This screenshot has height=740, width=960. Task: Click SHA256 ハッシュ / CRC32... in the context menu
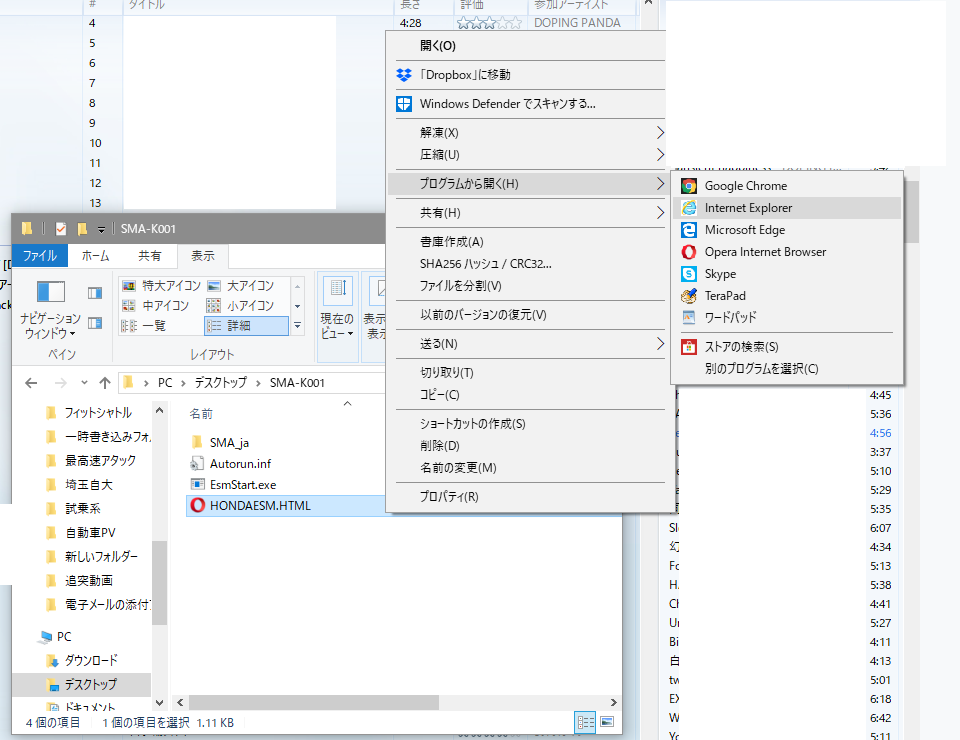coord(527,264)
